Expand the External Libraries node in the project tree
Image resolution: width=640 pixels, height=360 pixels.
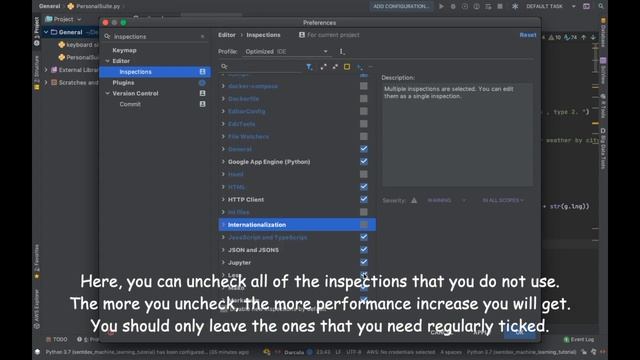coord(46,70)
